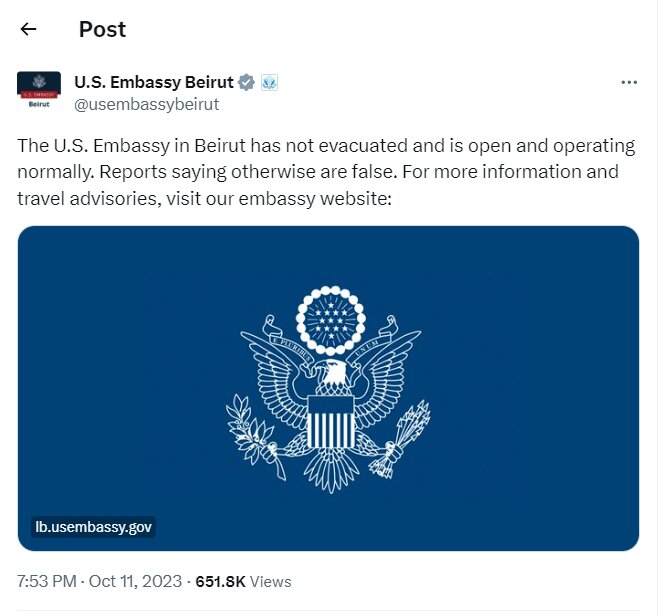Open the U.S. Embassy Beirut display name

pyautogui.click(x=153, y=82)
